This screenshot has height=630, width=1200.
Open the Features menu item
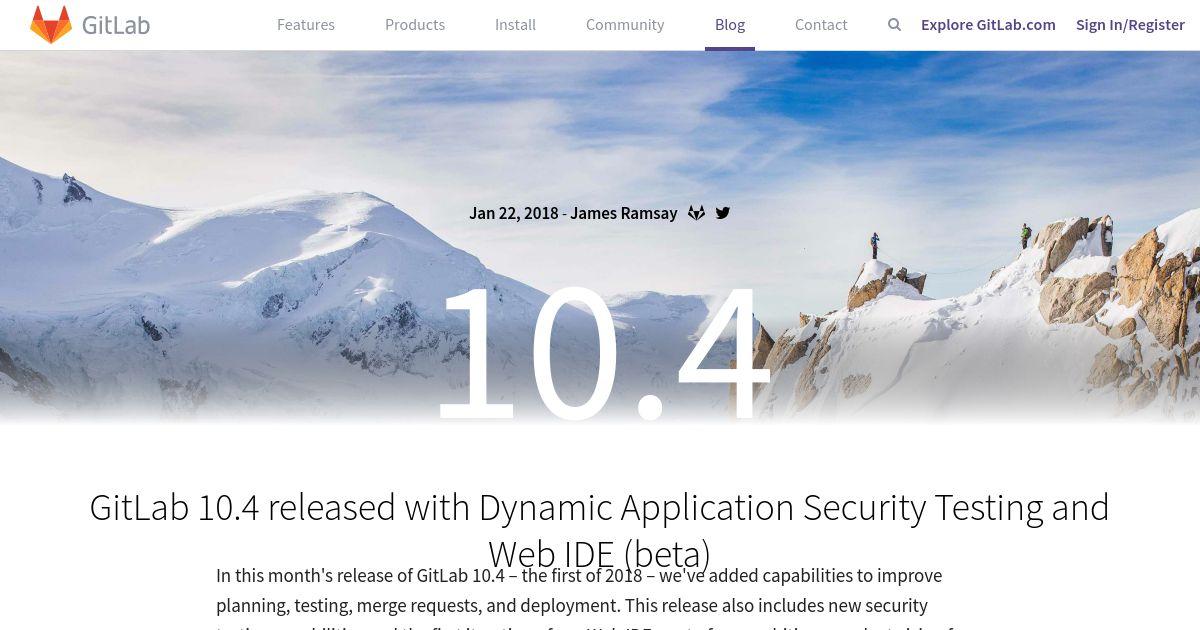click(306, 25)
